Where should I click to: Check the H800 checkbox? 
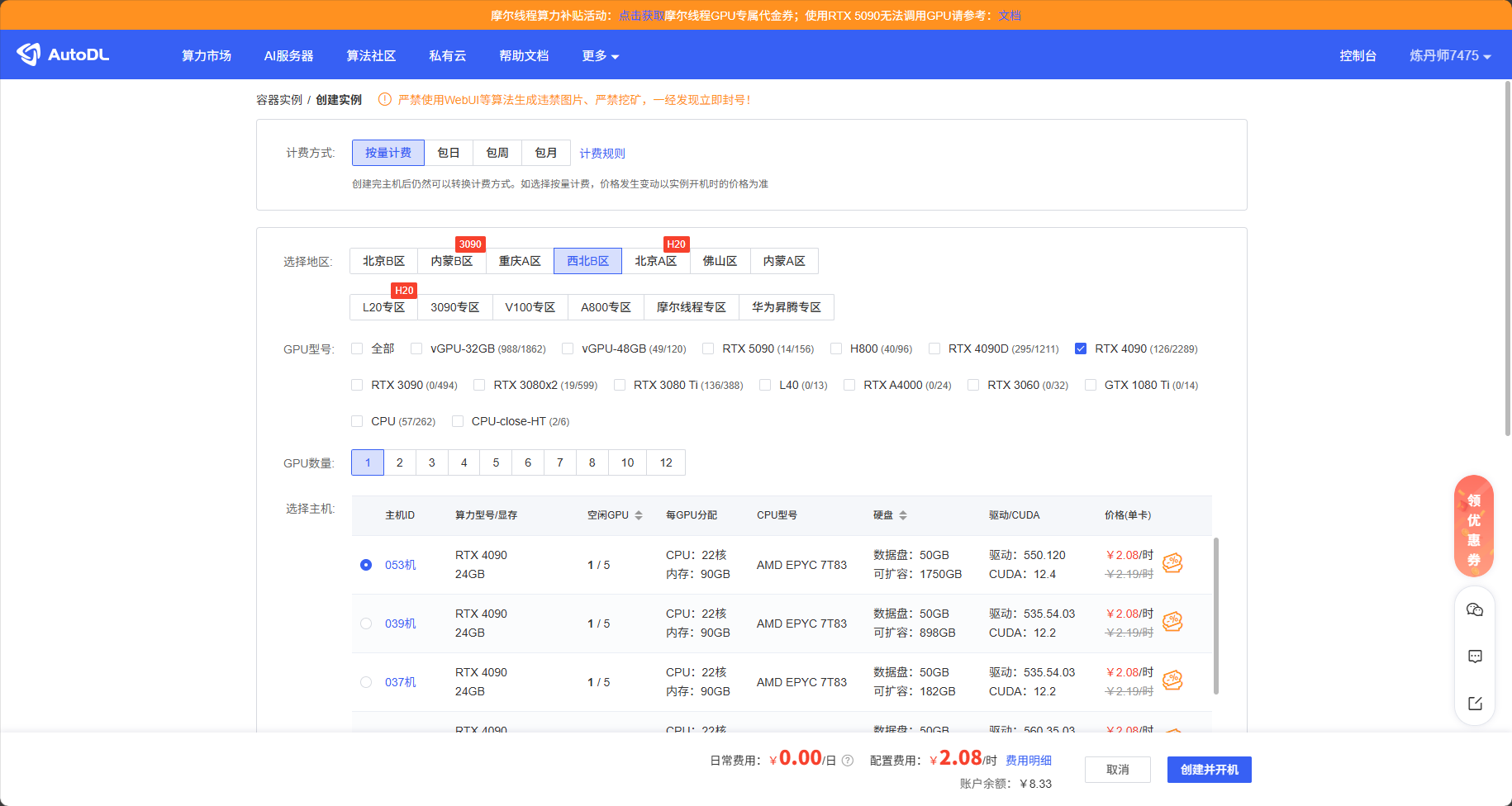click(x=836, y=348)
